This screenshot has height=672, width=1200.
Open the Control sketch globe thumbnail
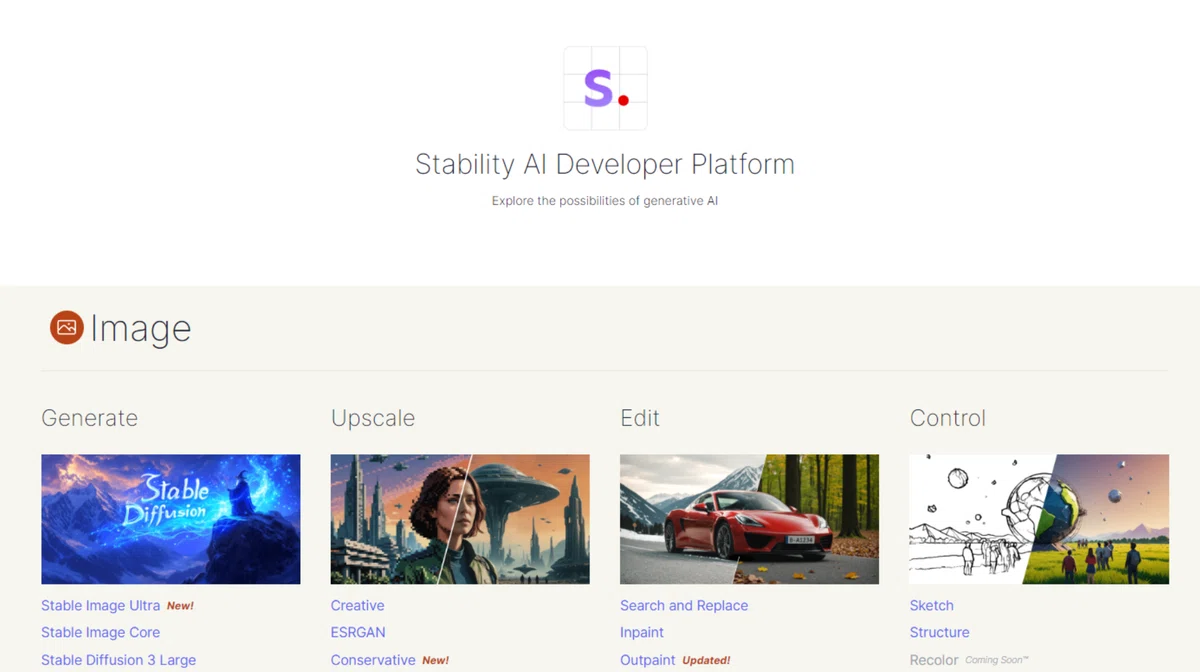point(1039,519)
